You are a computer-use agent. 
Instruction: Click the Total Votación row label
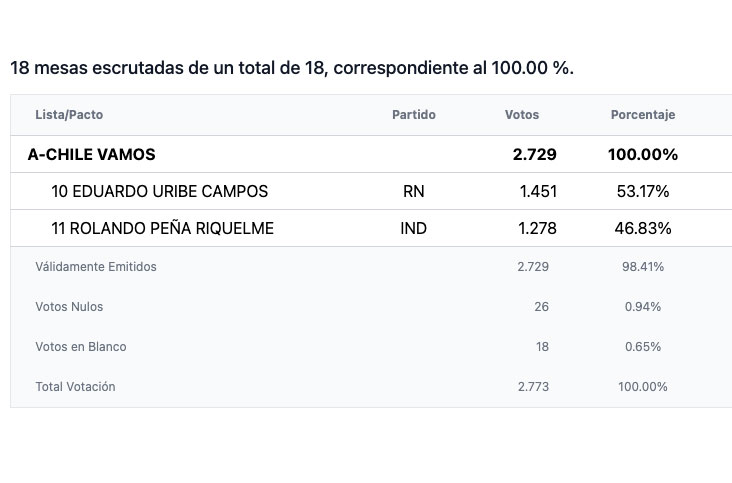coord(75,387)
